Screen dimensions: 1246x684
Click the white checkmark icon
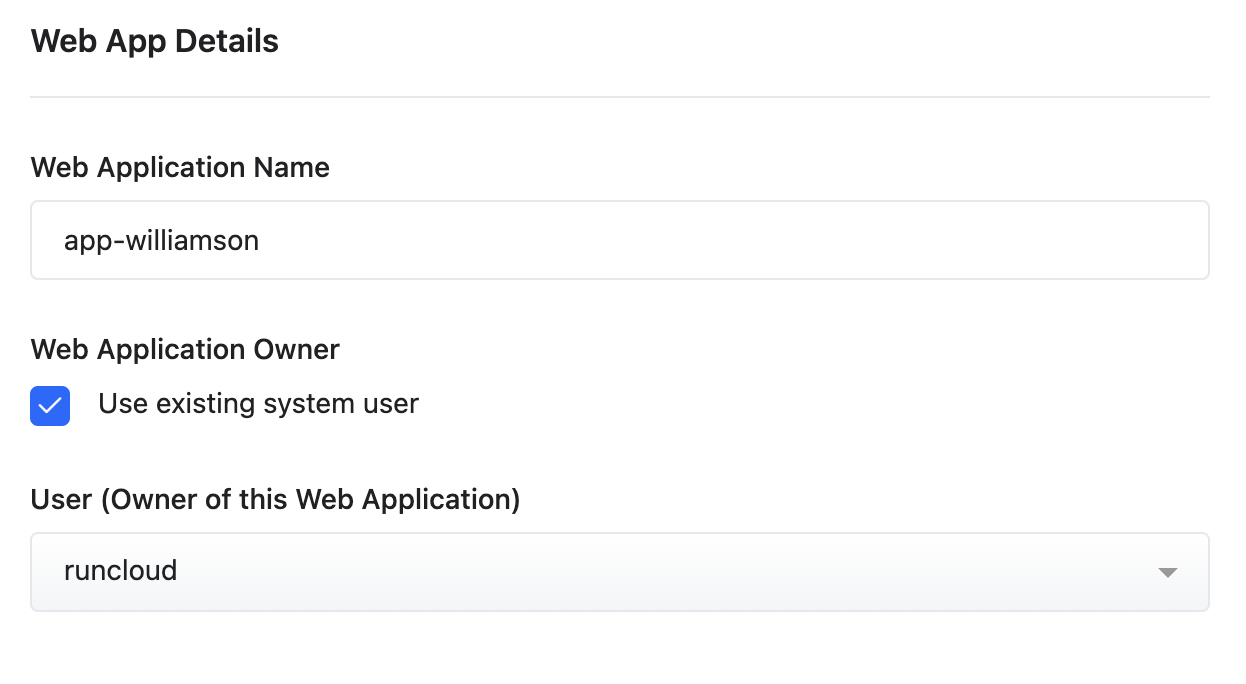[50, 406]
